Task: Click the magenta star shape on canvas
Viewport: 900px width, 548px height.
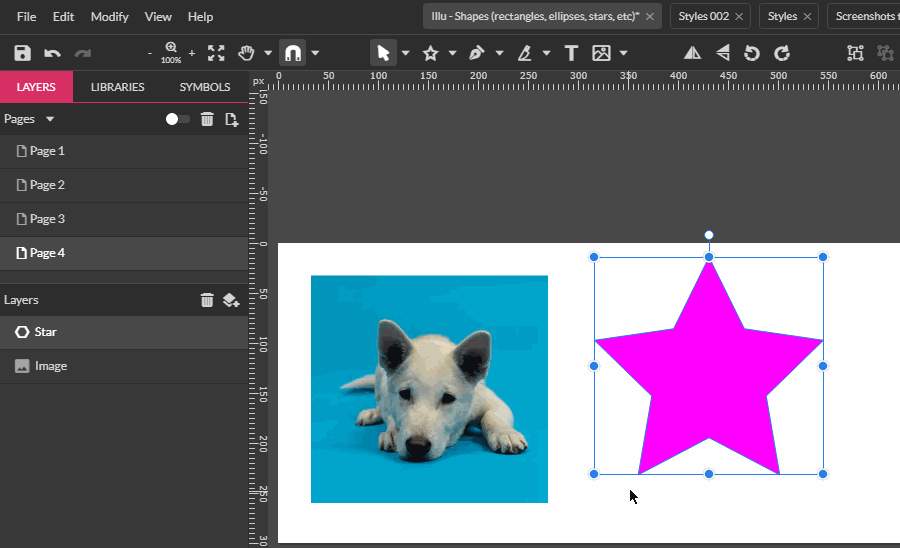Action: pyautogui.click(x=708, y=380)
